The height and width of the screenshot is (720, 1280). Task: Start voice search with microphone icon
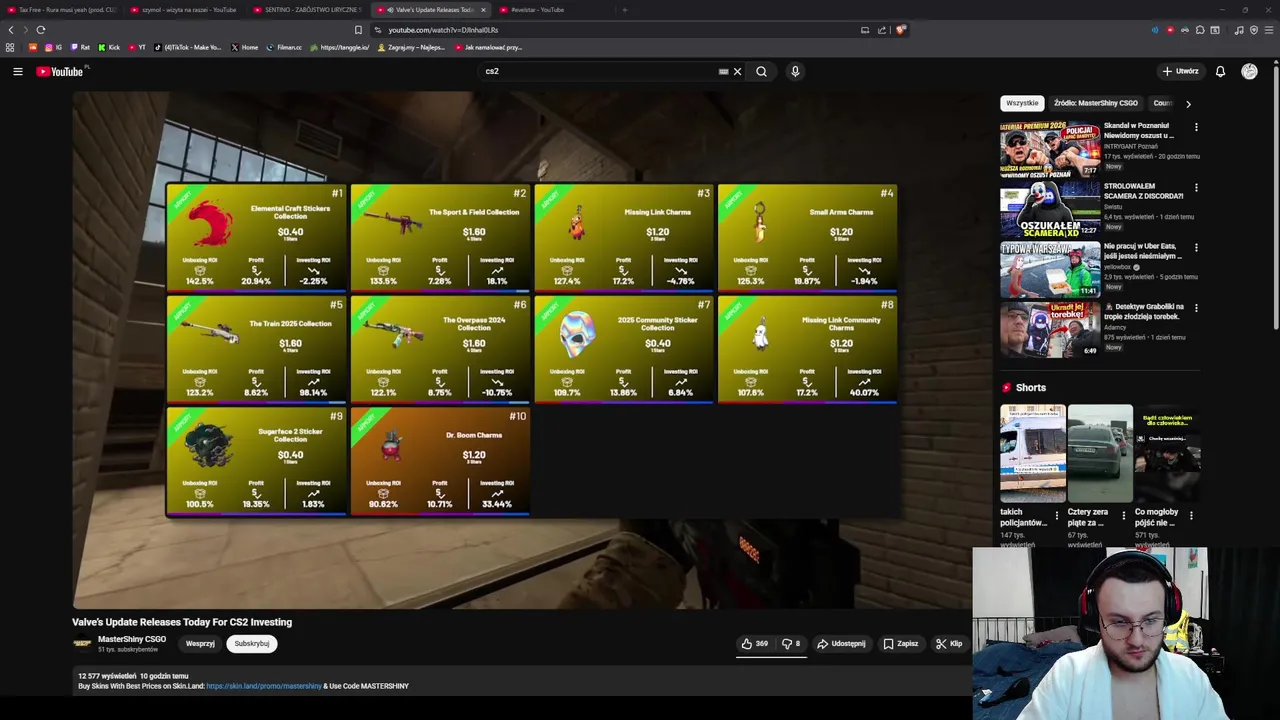click(x=795, y=71)
